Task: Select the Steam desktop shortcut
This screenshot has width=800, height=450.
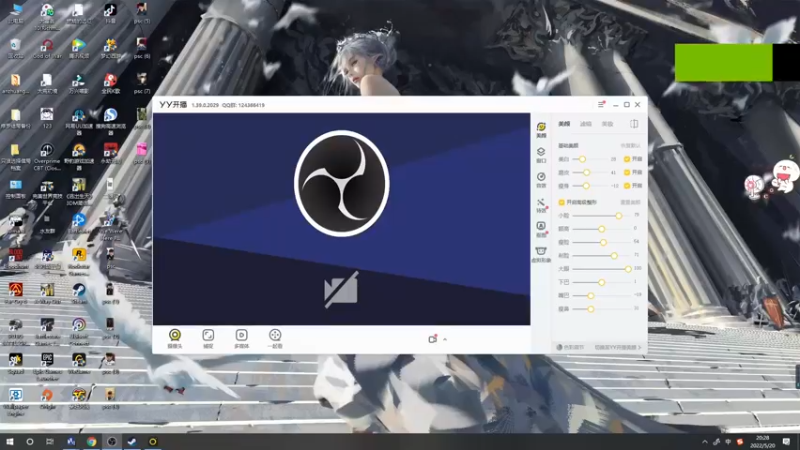Action: (x=79, y=293)
